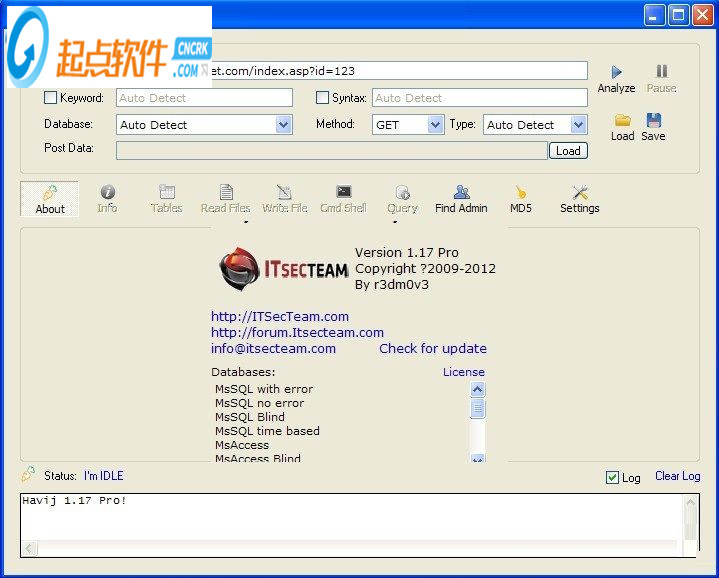Select 'MsSQL time based' list entry
Viewport: 719px width, 578px height.
(x=267, y=431)
